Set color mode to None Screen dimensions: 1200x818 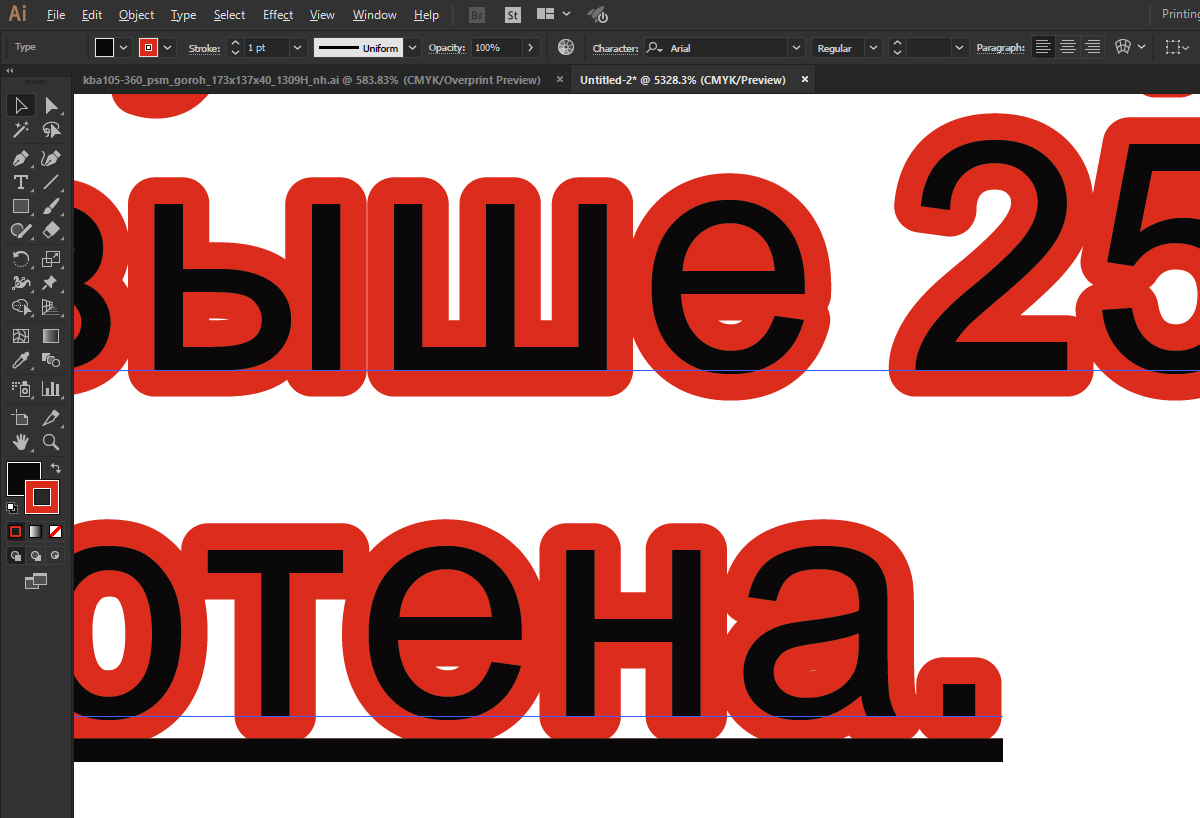point(55,531)
